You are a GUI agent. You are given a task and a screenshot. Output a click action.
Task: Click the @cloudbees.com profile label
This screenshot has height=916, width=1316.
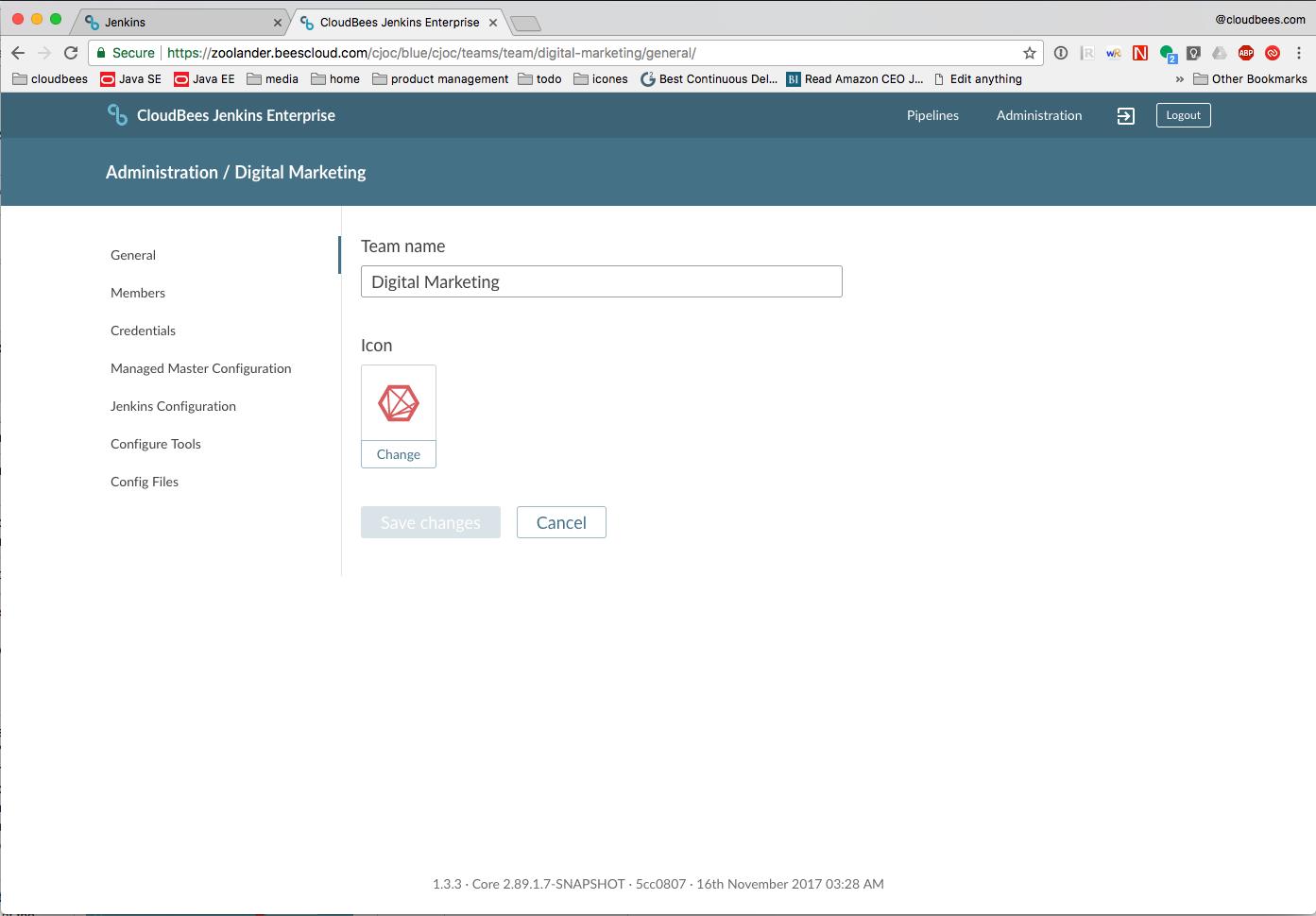[1260, 19]
